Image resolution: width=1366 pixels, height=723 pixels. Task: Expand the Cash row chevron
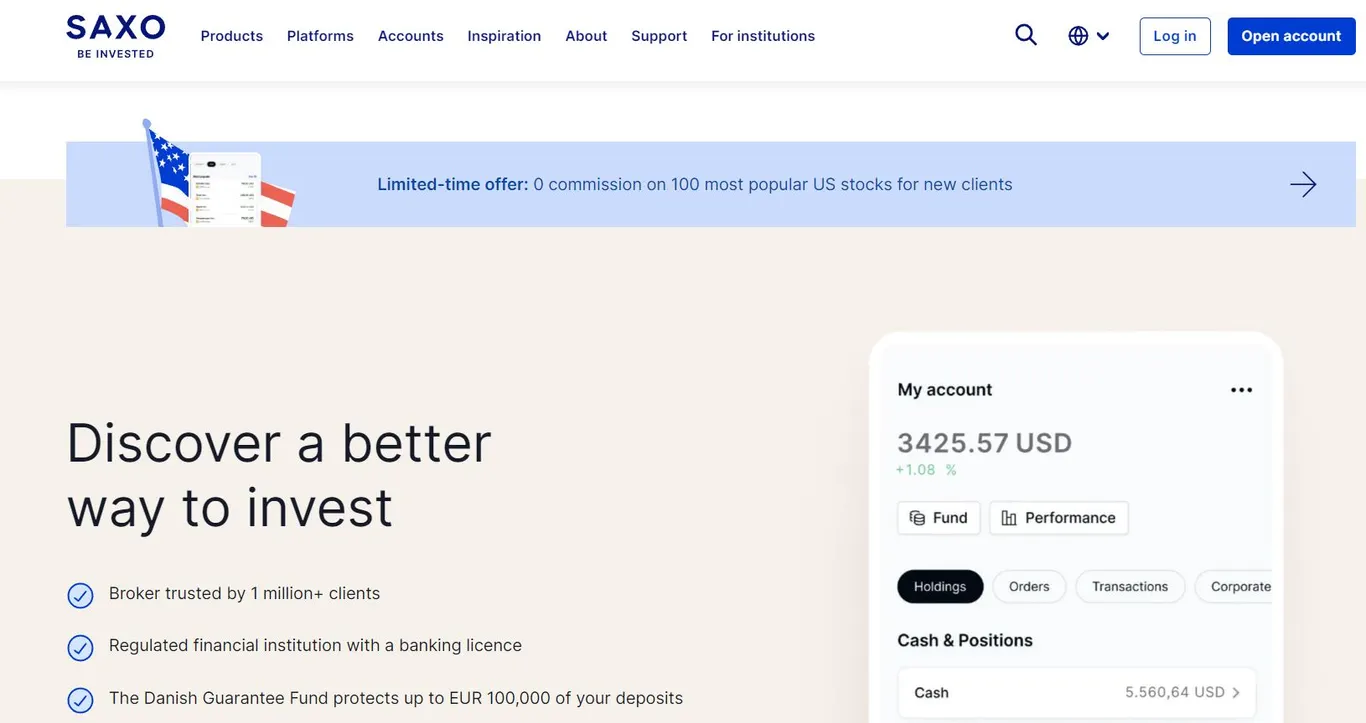tap(1236, 692)
